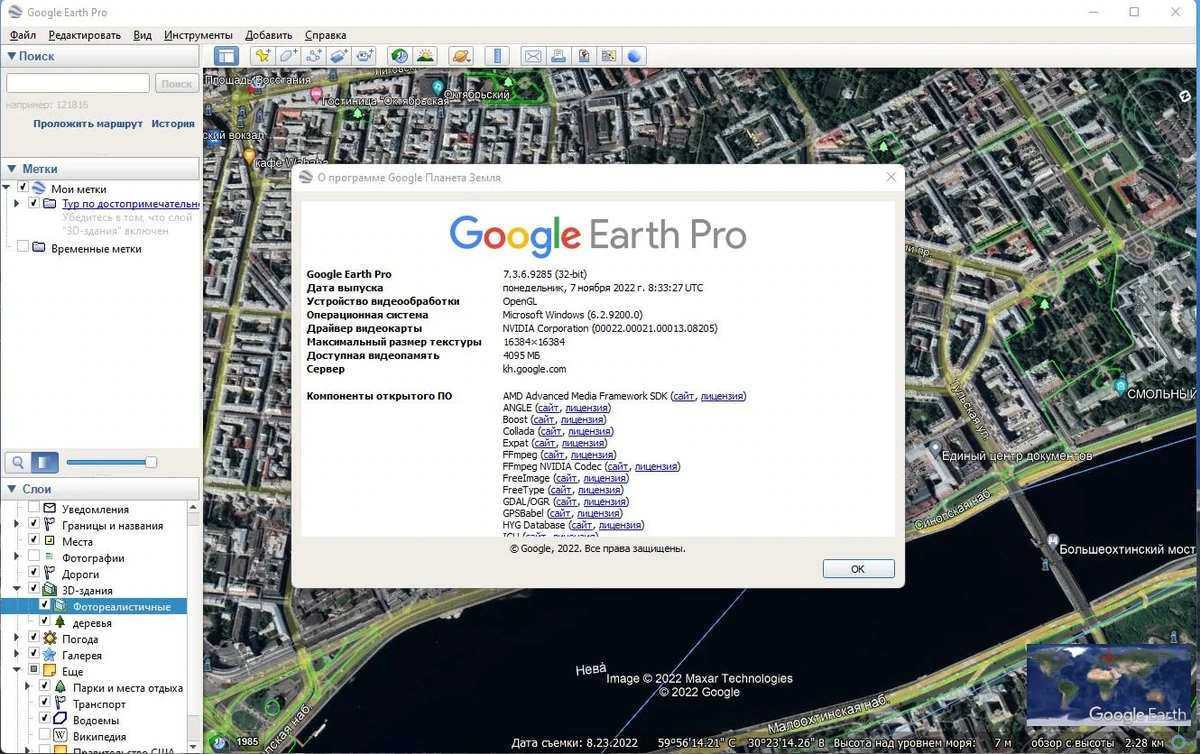The image size is (1200, 754).
Task: Click the Поиск search button
Action: [177, 84]
